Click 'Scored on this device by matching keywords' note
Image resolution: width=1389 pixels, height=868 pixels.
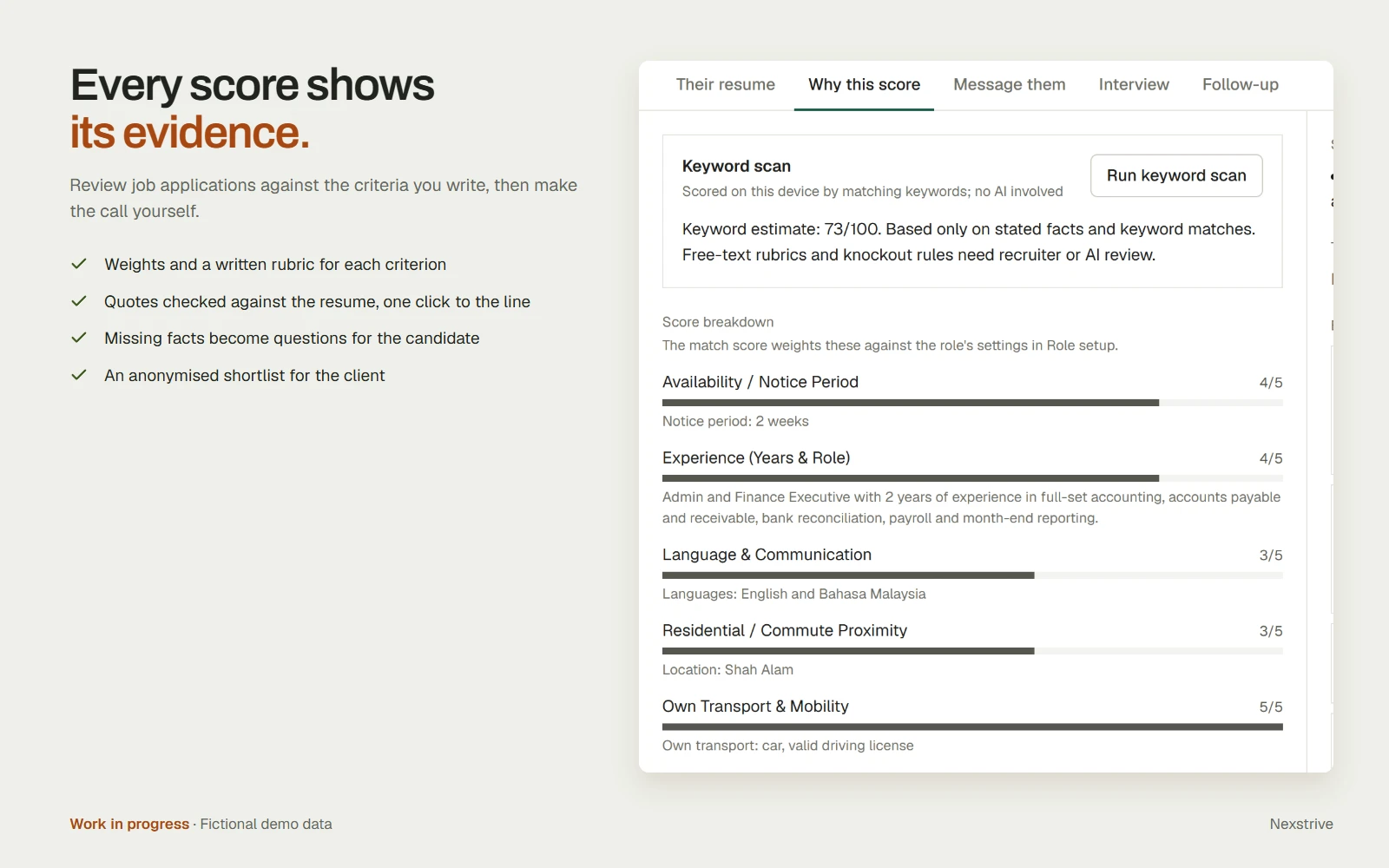pyautogui.click(x=872, y=191)
